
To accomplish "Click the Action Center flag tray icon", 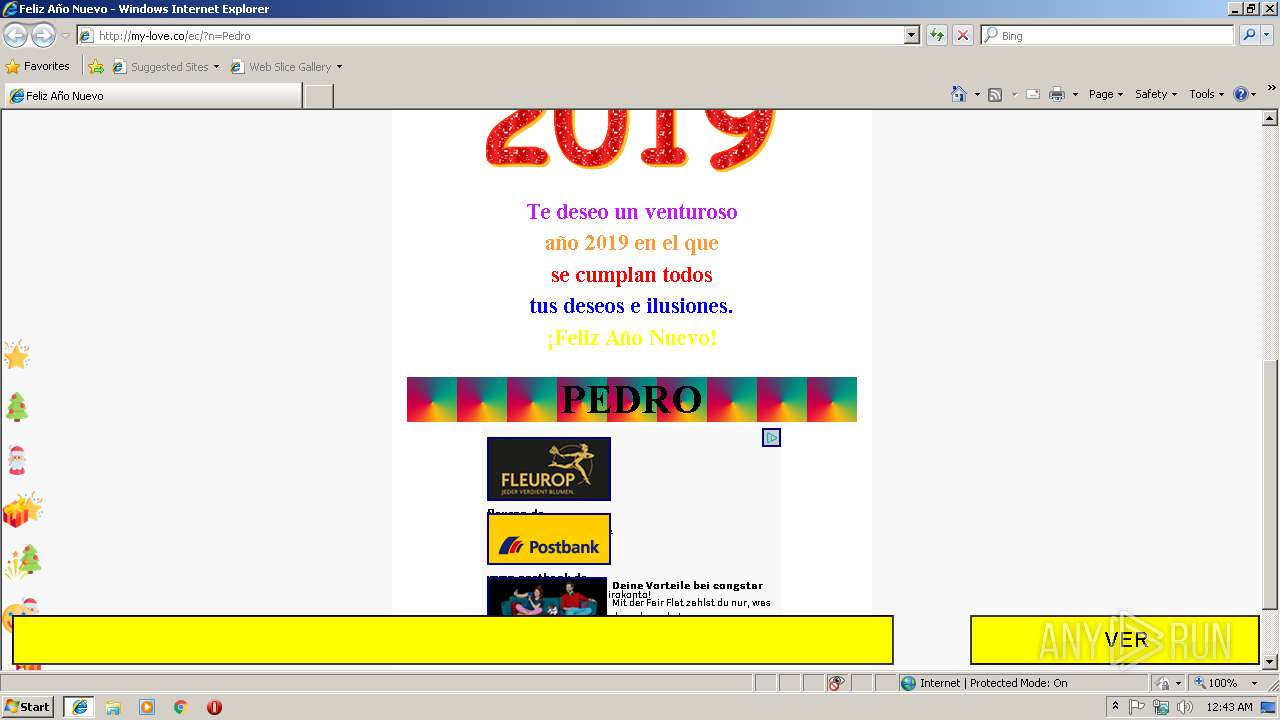I will pyautogui.click(x=1138, y=707).
